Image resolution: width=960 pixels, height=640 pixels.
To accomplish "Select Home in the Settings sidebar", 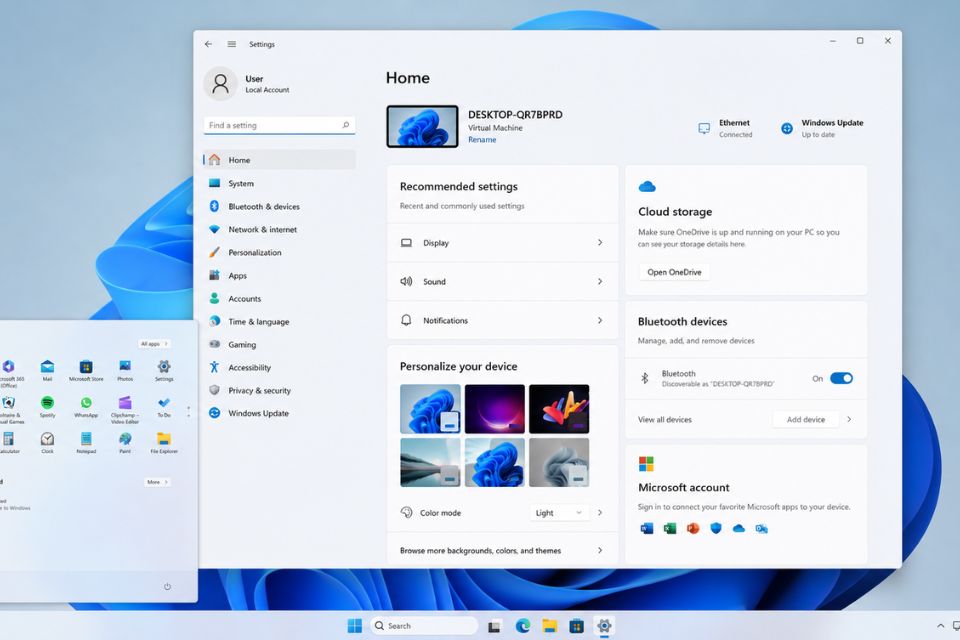I will [279, 160].
